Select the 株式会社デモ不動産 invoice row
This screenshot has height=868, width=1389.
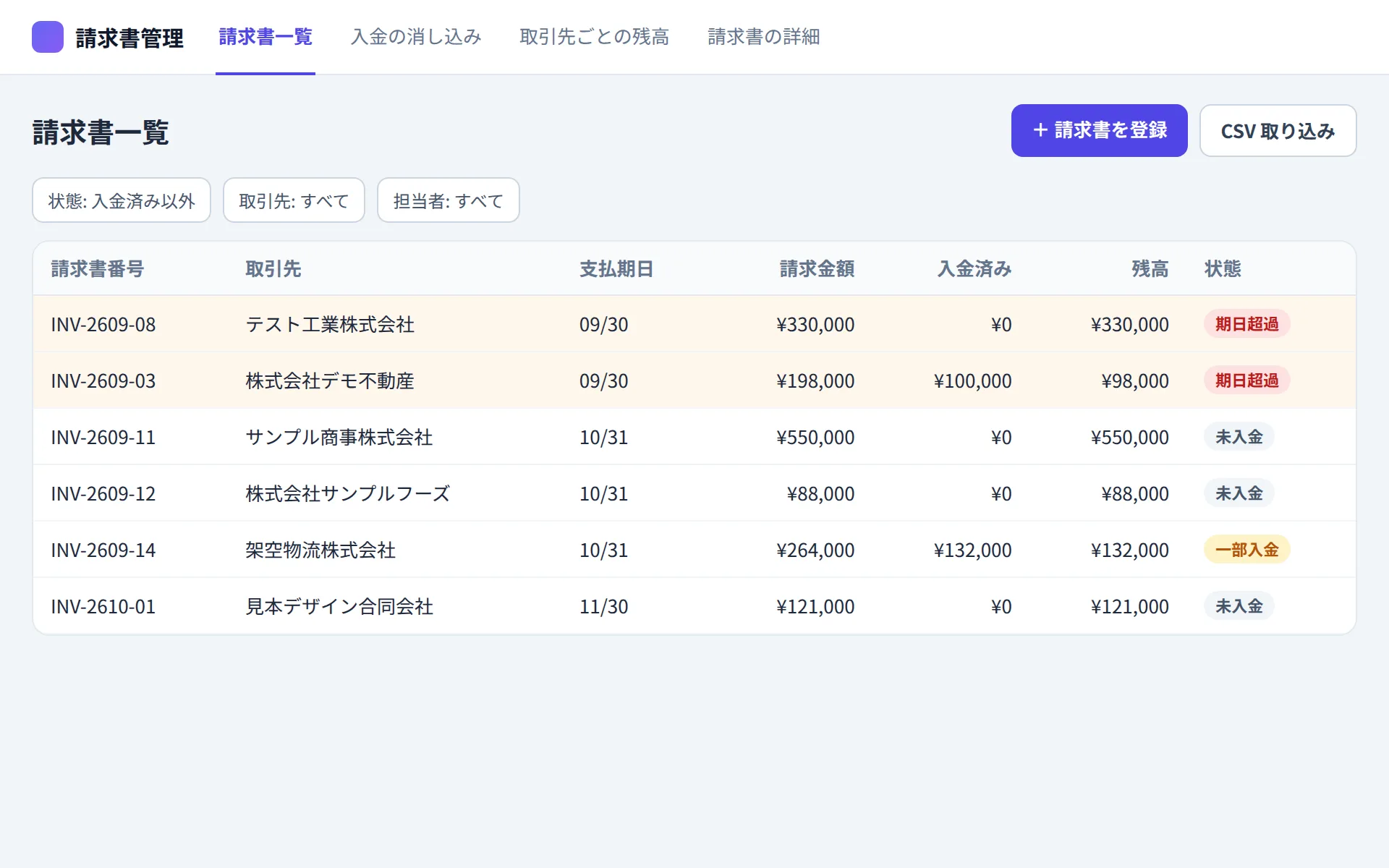pos(694,380)
